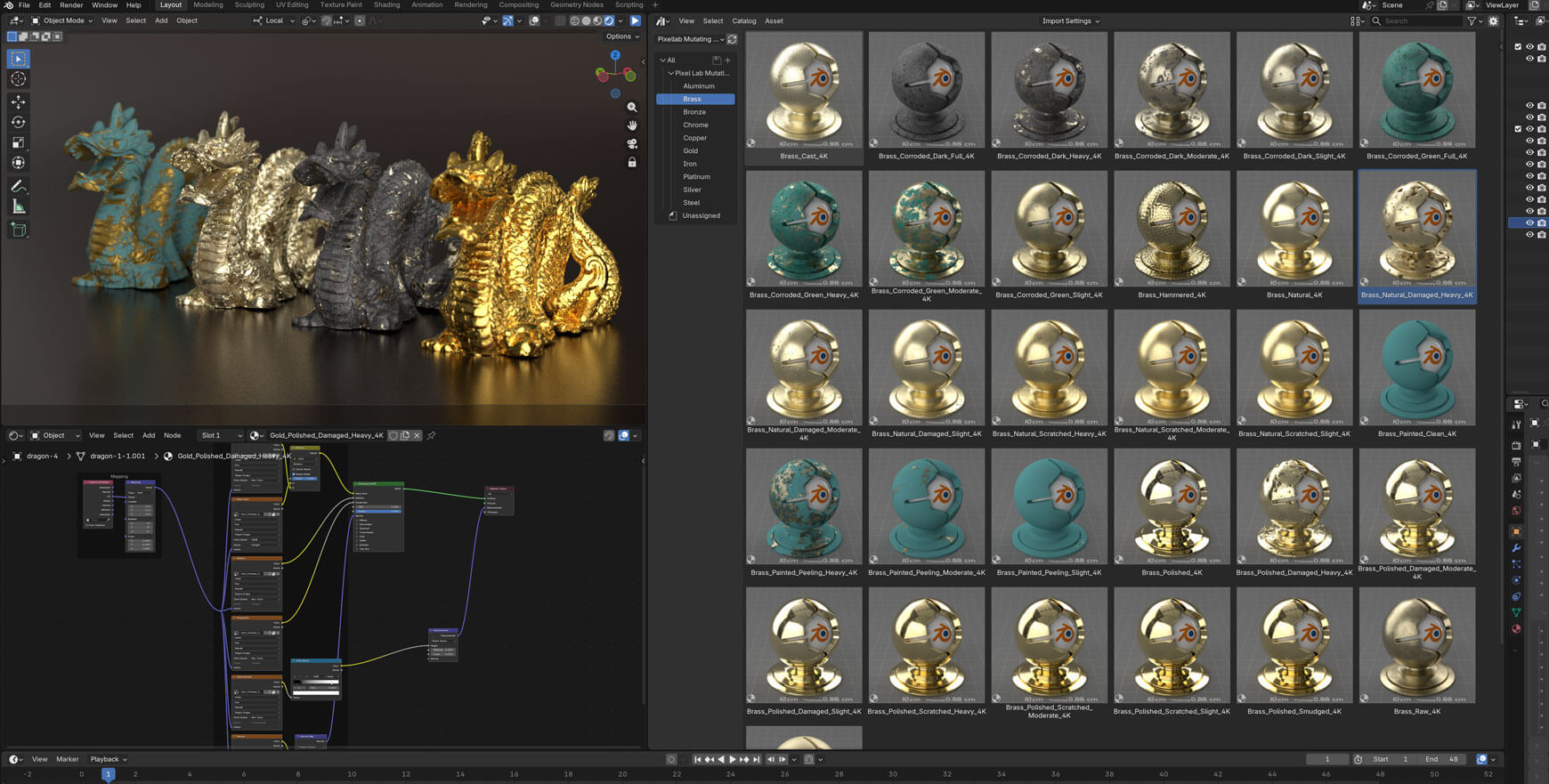Hide the highlighted outliner object with eye
Image resolution: width=1549 pixels, height=784 pixels.
1529,222
